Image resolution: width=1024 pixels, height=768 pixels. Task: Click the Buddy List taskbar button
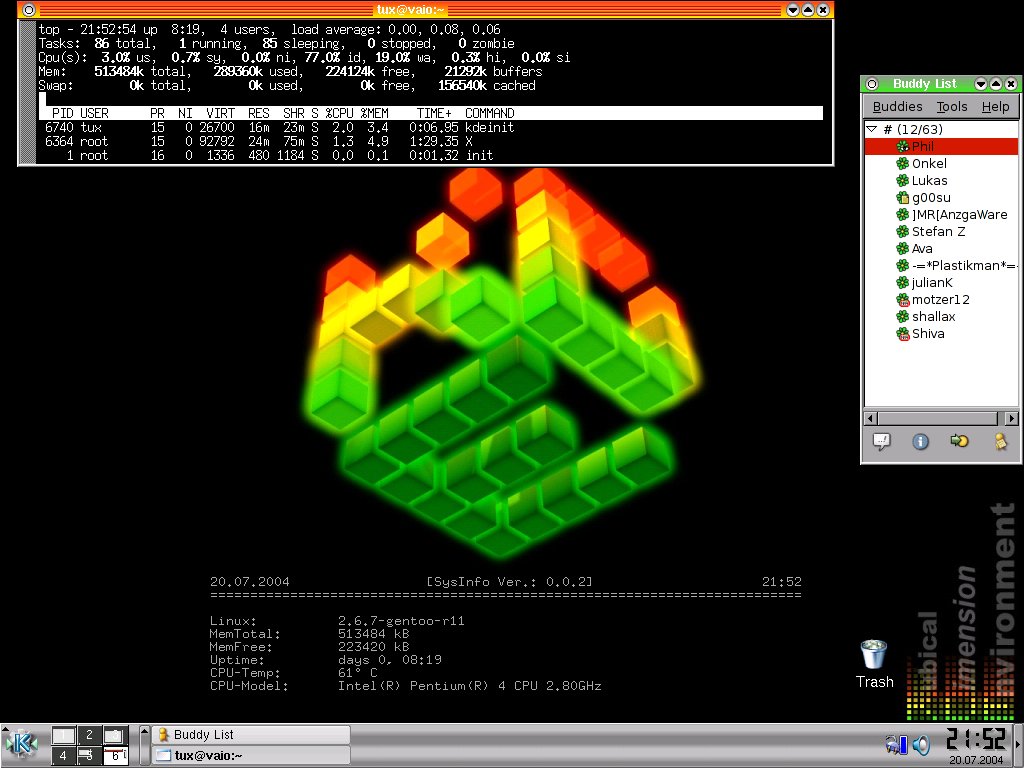coord(250,735)
